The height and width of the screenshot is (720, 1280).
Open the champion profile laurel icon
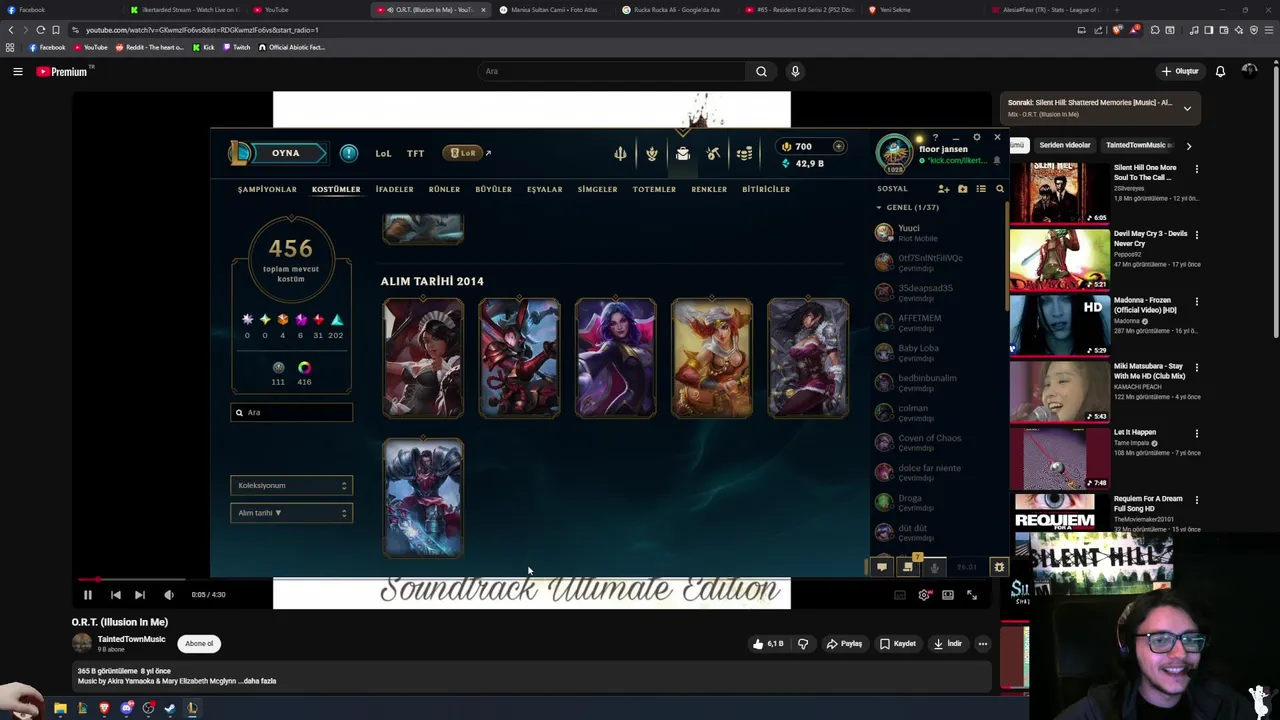[x=651, y=153]
